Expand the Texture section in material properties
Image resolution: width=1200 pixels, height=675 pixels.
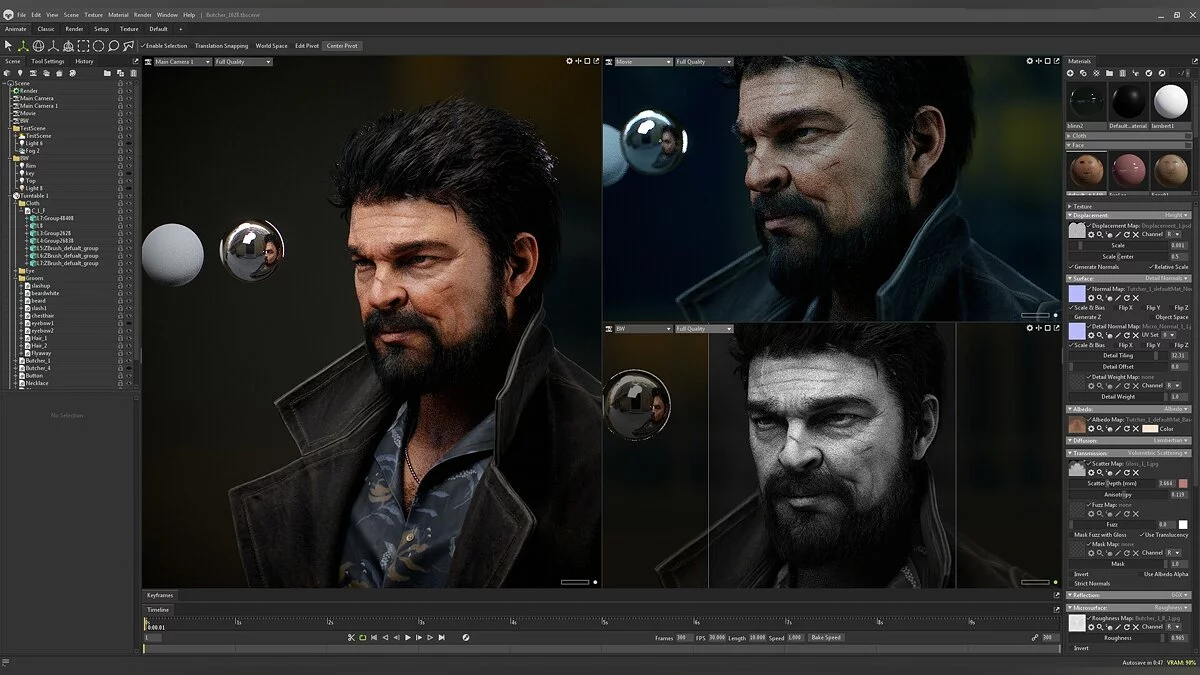(x=1081, y=206)
